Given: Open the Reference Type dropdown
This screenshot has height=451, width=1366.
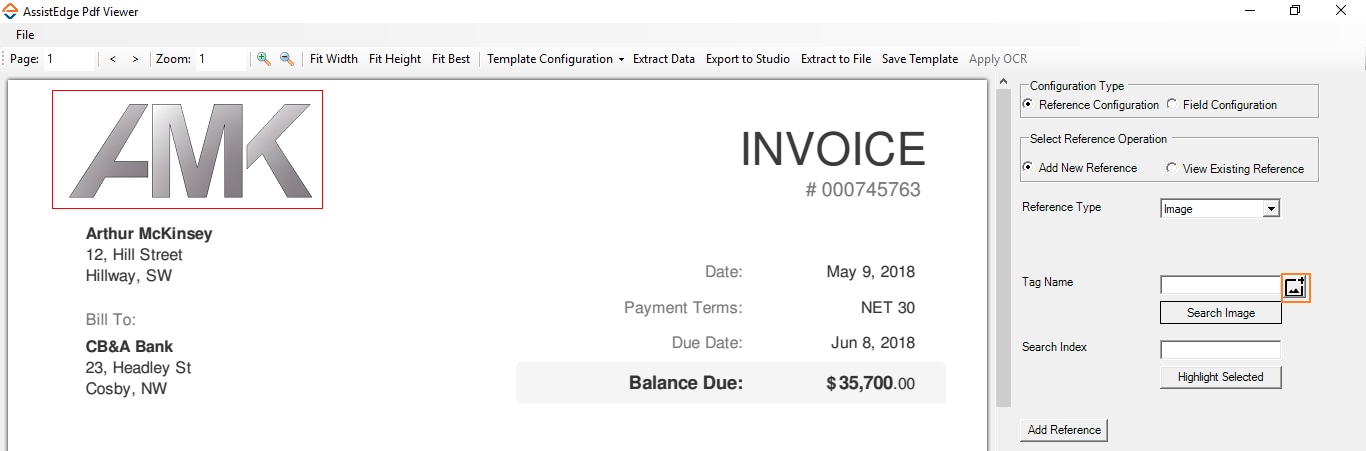Looking at the screenshot, I should (1271, 209).
